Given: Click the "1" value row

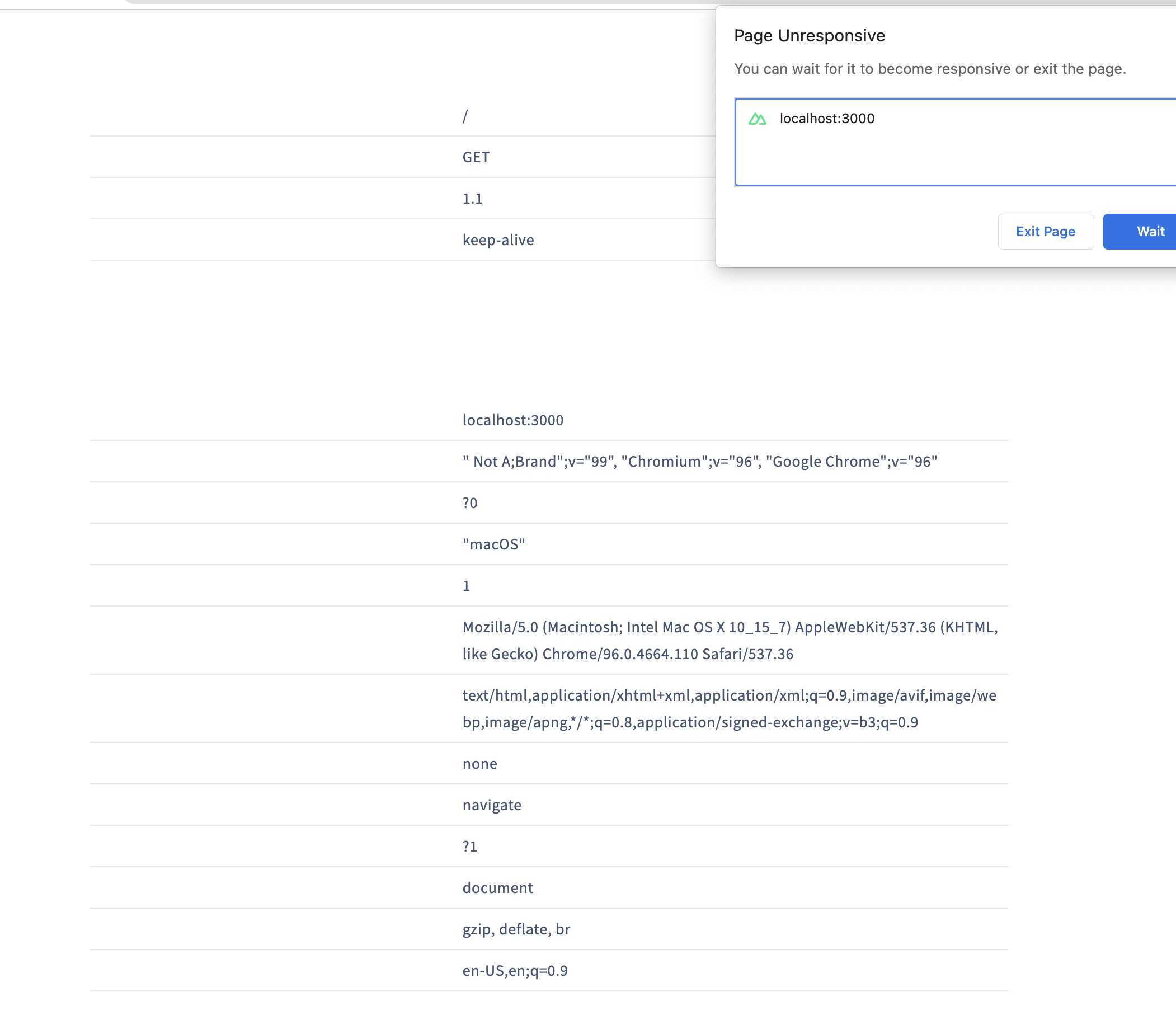Looking at the screenshot, I should 466,586.
